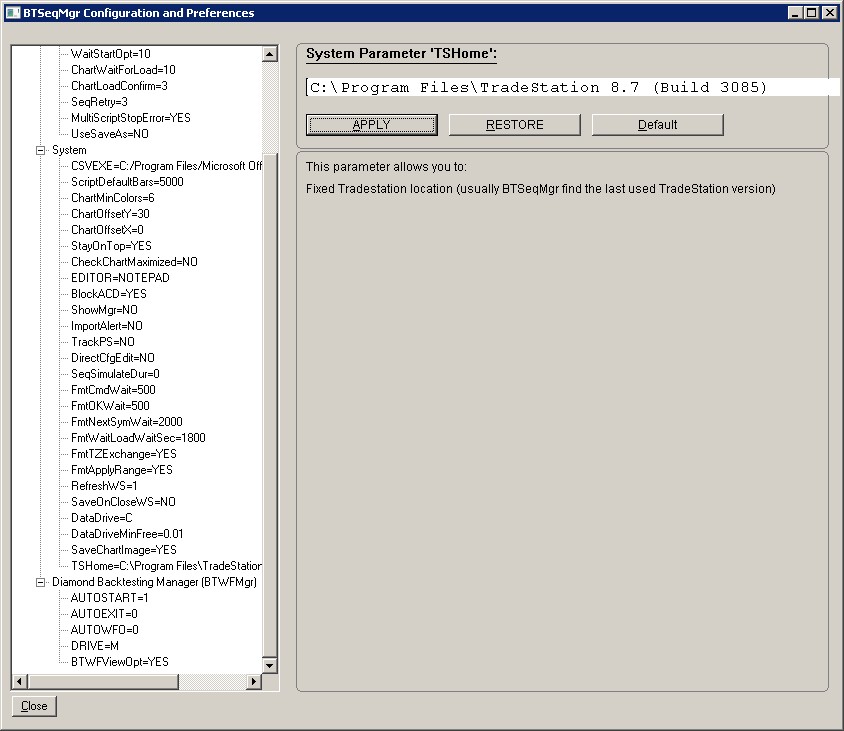Close the window using the title bar X

click(x=829, y=13)
